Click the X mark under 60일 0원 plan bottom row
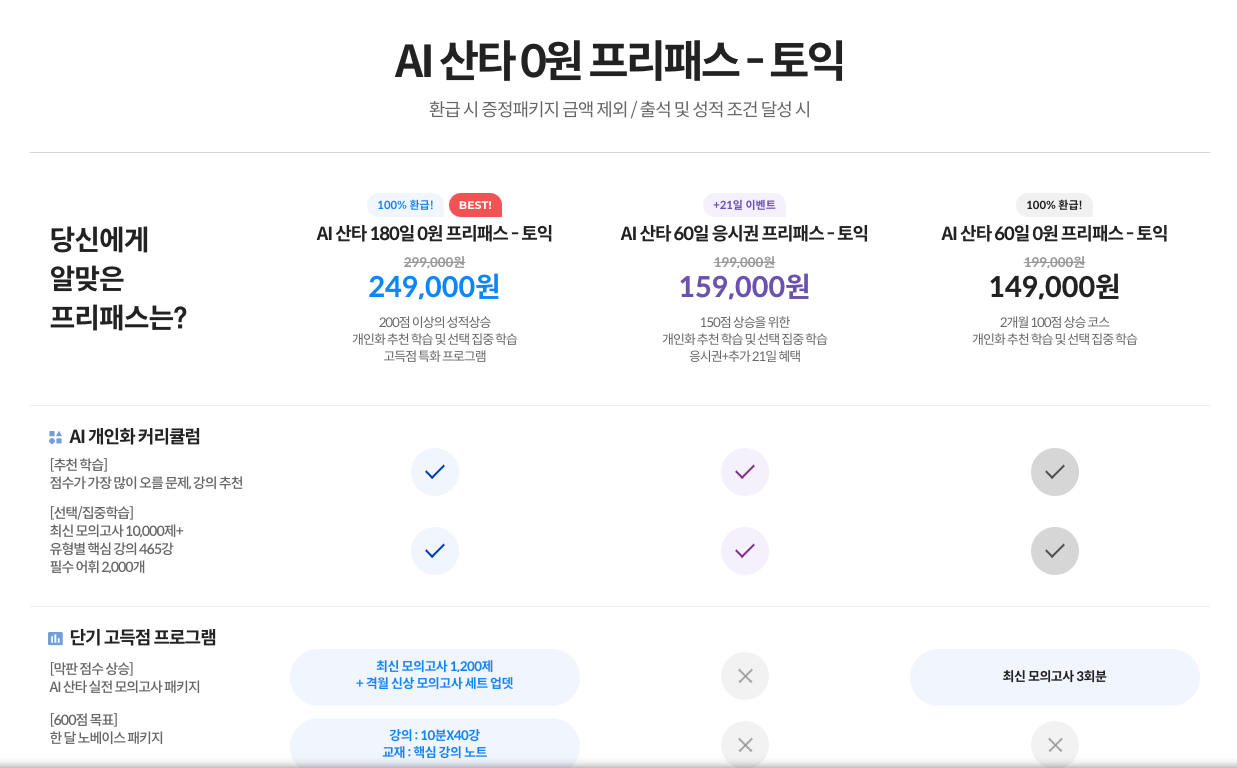 coord(1055,745)
